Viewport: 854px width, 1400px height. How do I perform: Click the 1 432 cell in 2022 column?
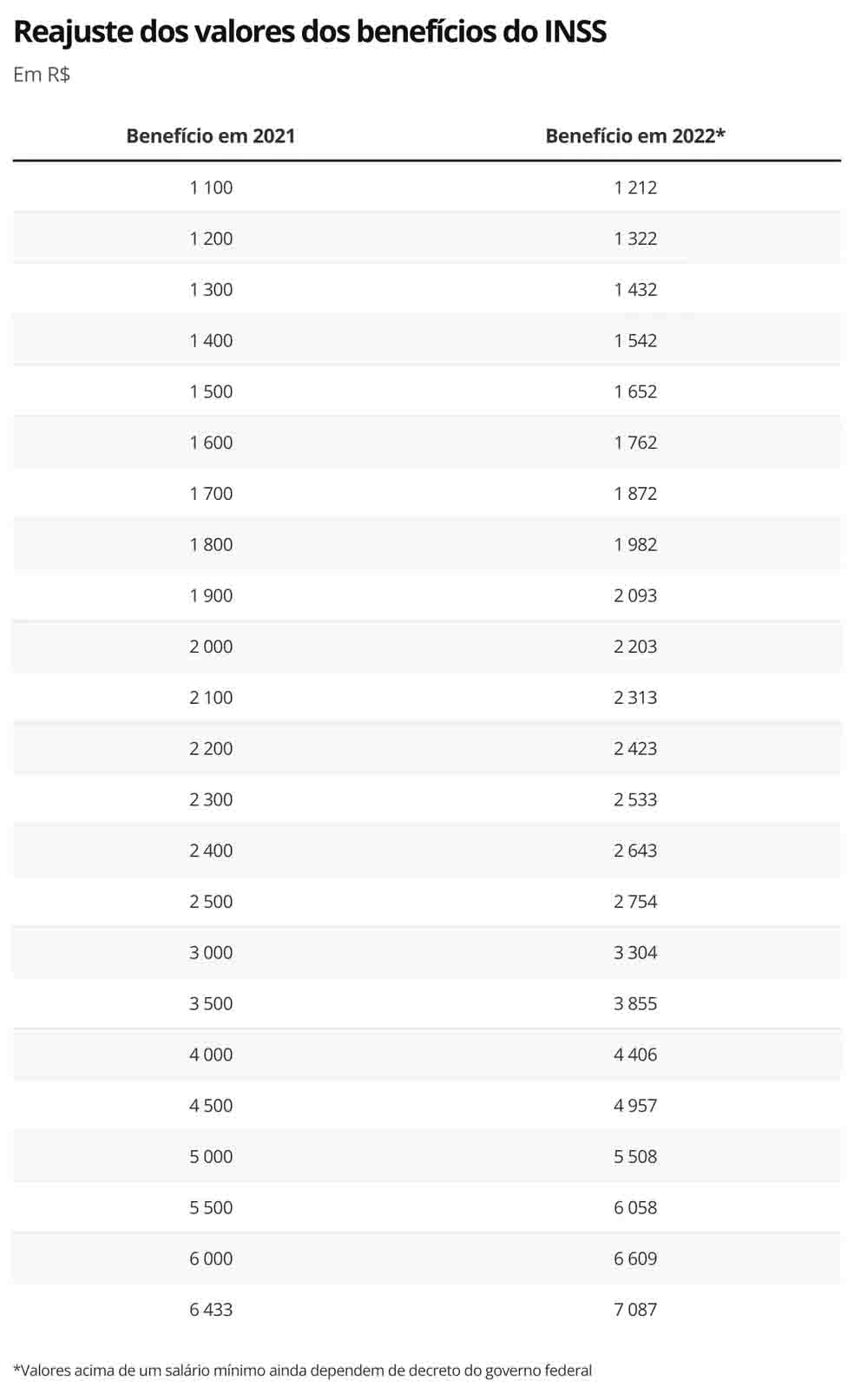[x=635, y=290]
